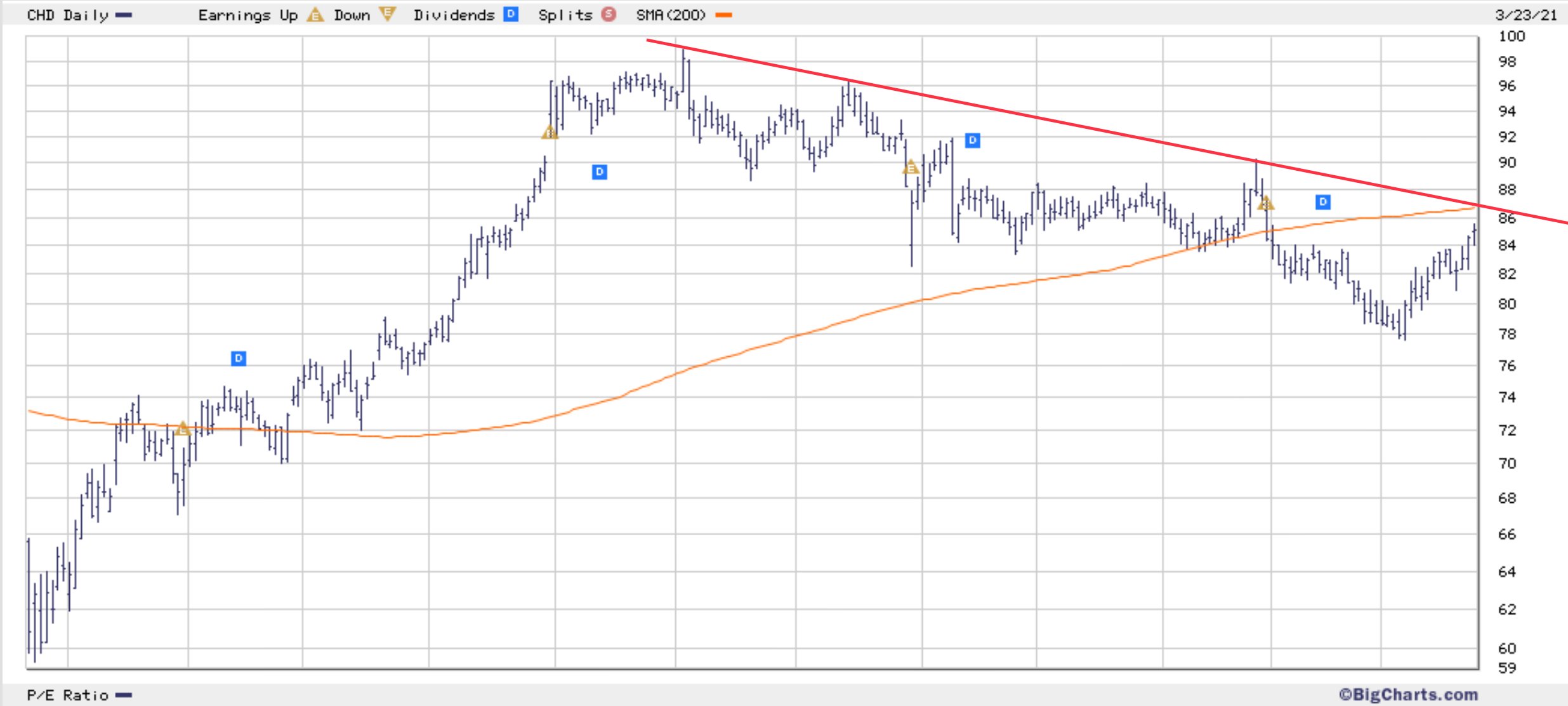Click the leftmost earnings triangle on the chart
The image size is (1568, 706).
[182, 429]
